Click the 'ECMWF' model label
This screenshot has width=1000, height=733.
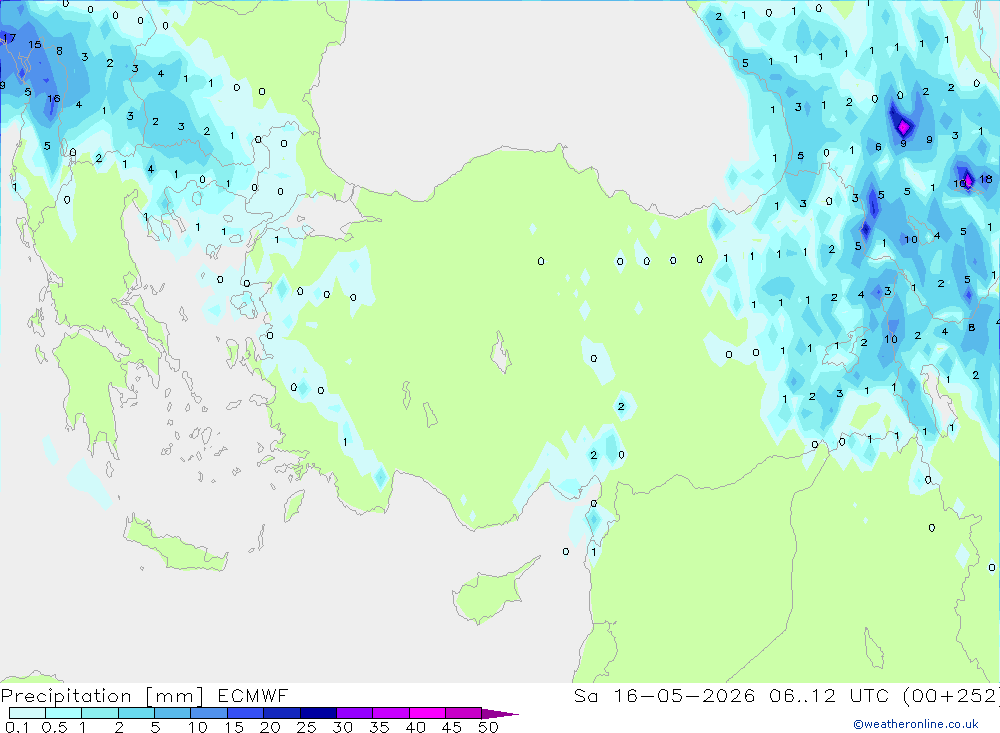tap(253, 695)
